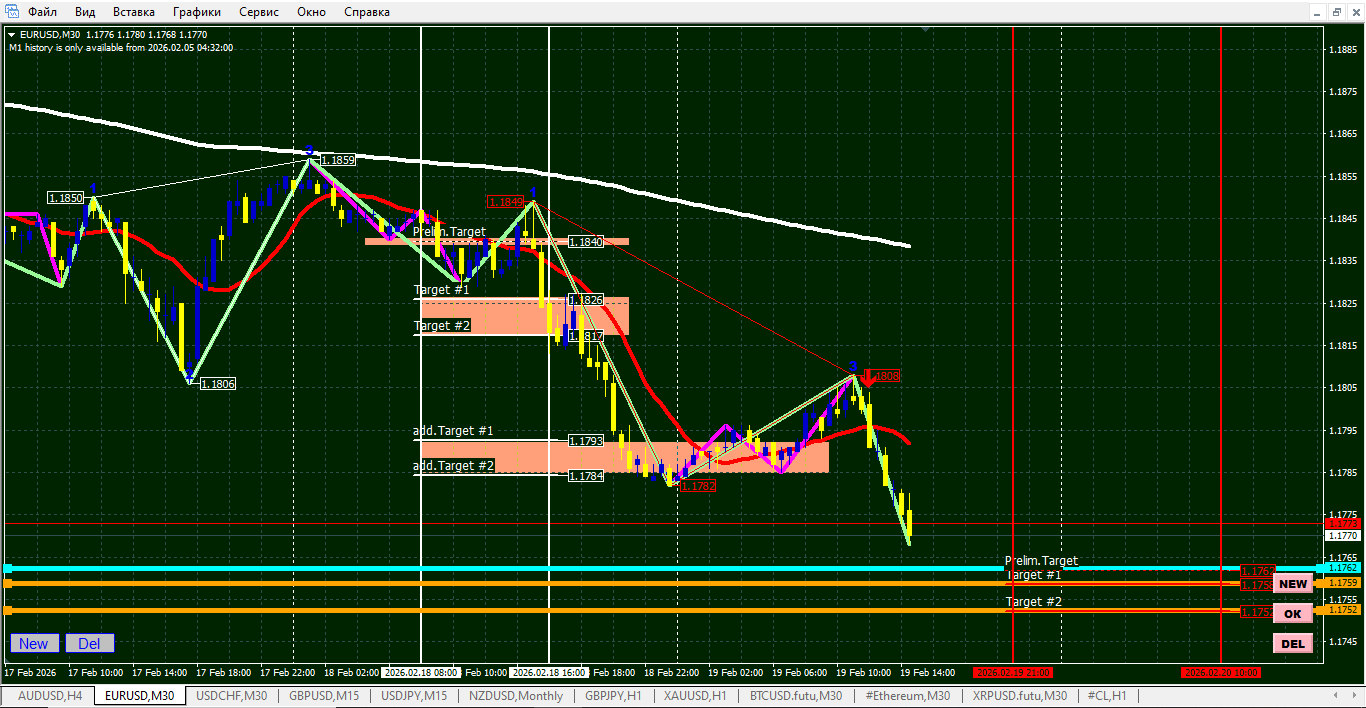Click the current price 1.1770 axis tag
Image resolution: width=1366 pixels, height=708 pixels.
coord(1342,536)
